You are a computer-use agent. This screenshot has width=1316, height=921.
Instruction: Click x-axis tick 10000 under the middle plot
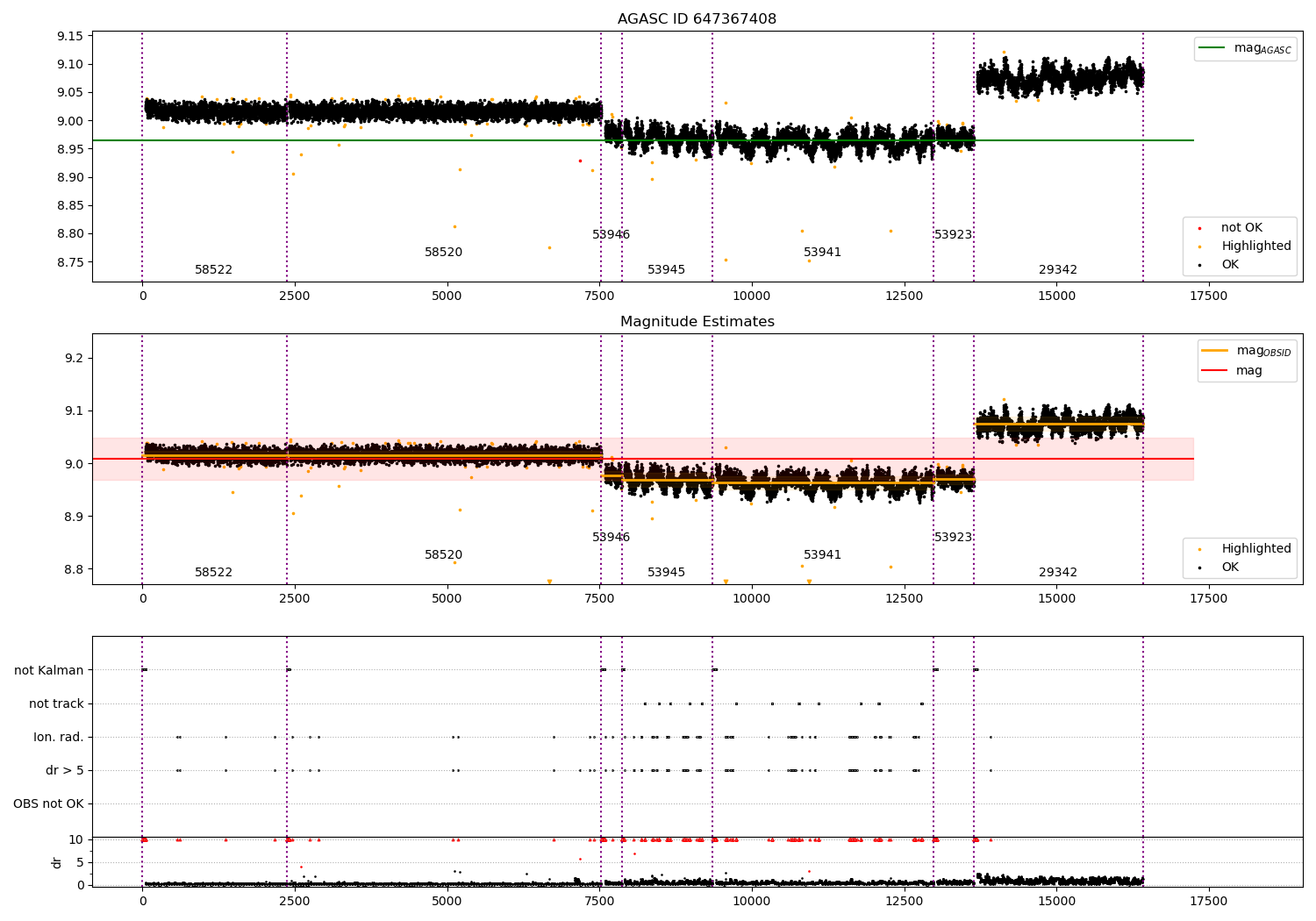coord(751,599)
